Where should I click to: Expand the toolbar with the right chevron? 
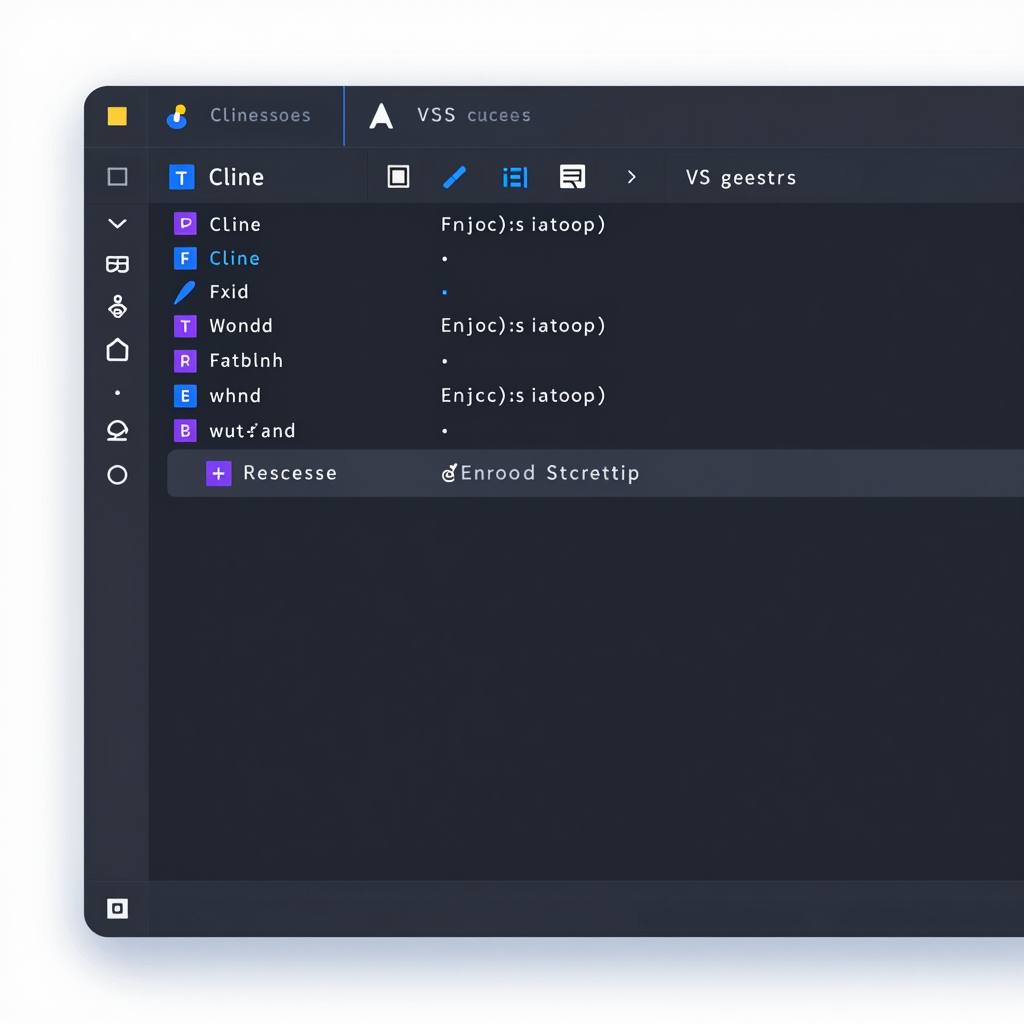tap(632, 177)
